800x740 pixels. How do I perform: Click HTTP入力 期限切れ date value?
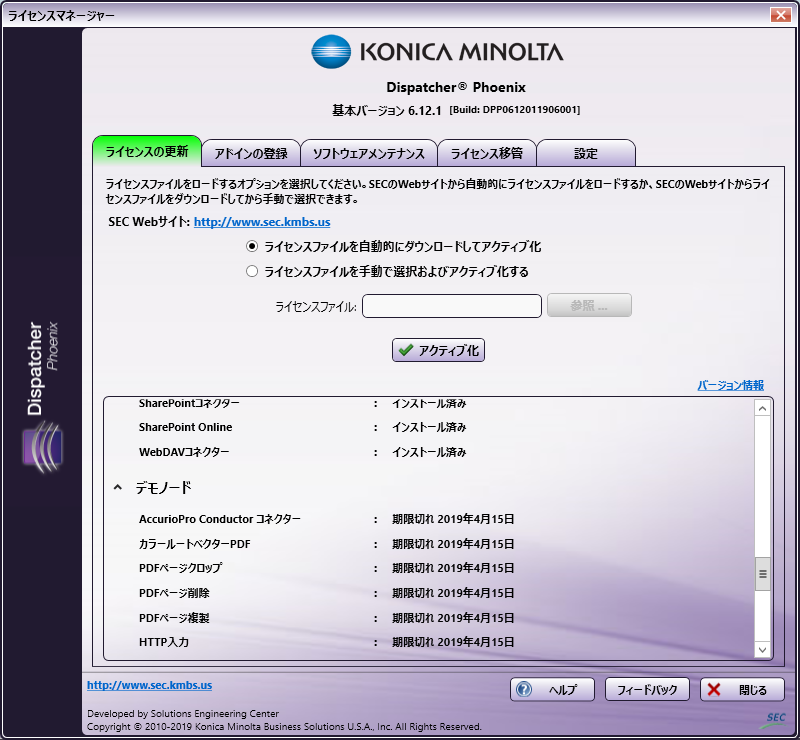453,642
